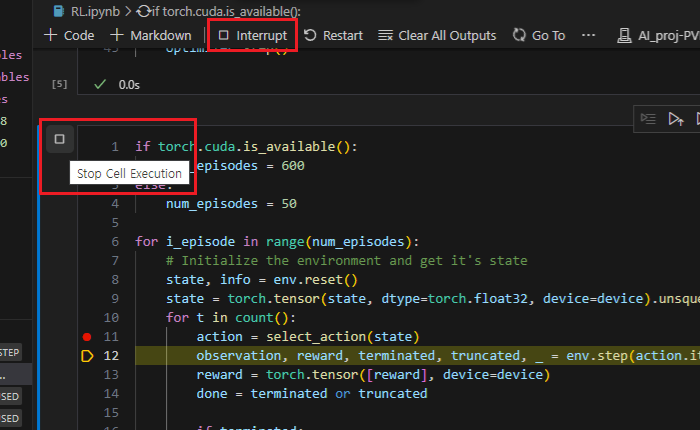Click 'count()' on line 10
700x430 pixels.
click(x=262, y=317)
